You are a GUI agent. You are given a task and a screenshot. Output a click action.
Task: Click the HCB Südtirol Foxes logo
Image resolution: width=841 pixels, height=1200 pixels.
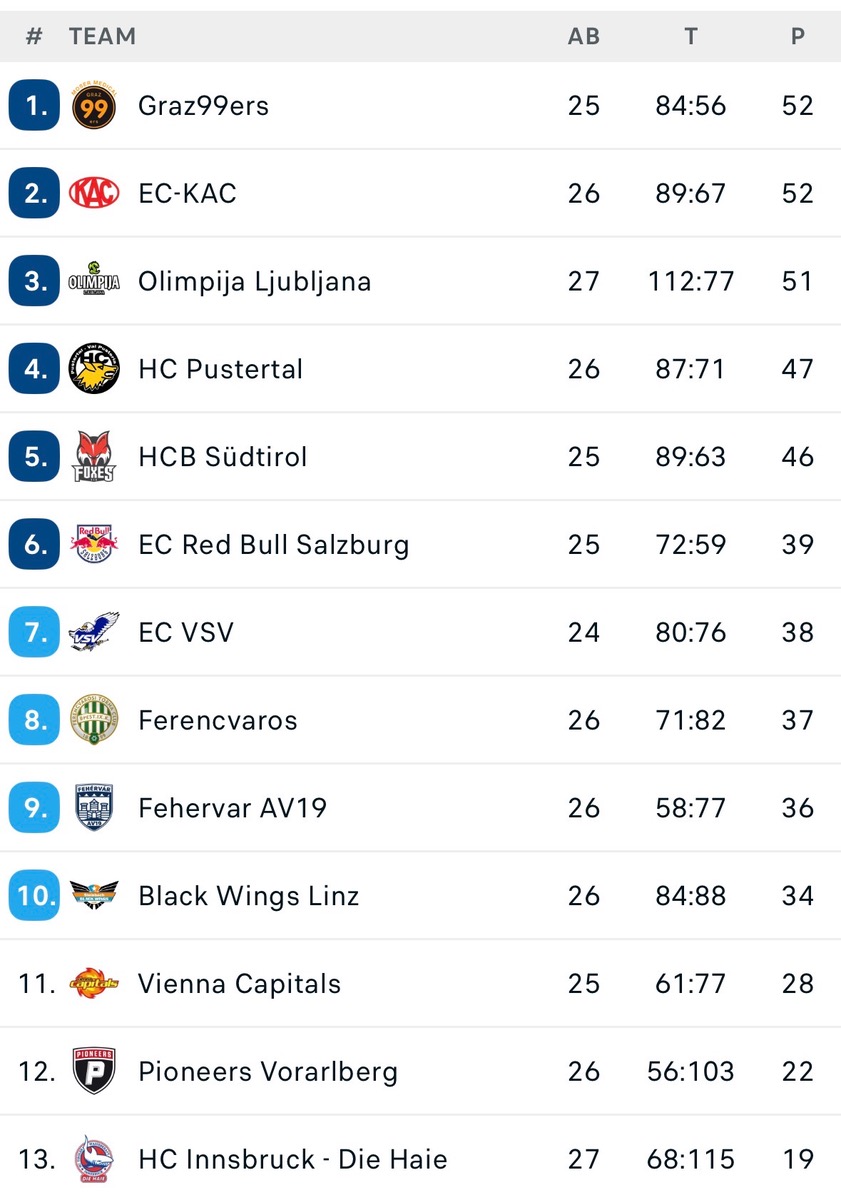(x=94, y=457)
